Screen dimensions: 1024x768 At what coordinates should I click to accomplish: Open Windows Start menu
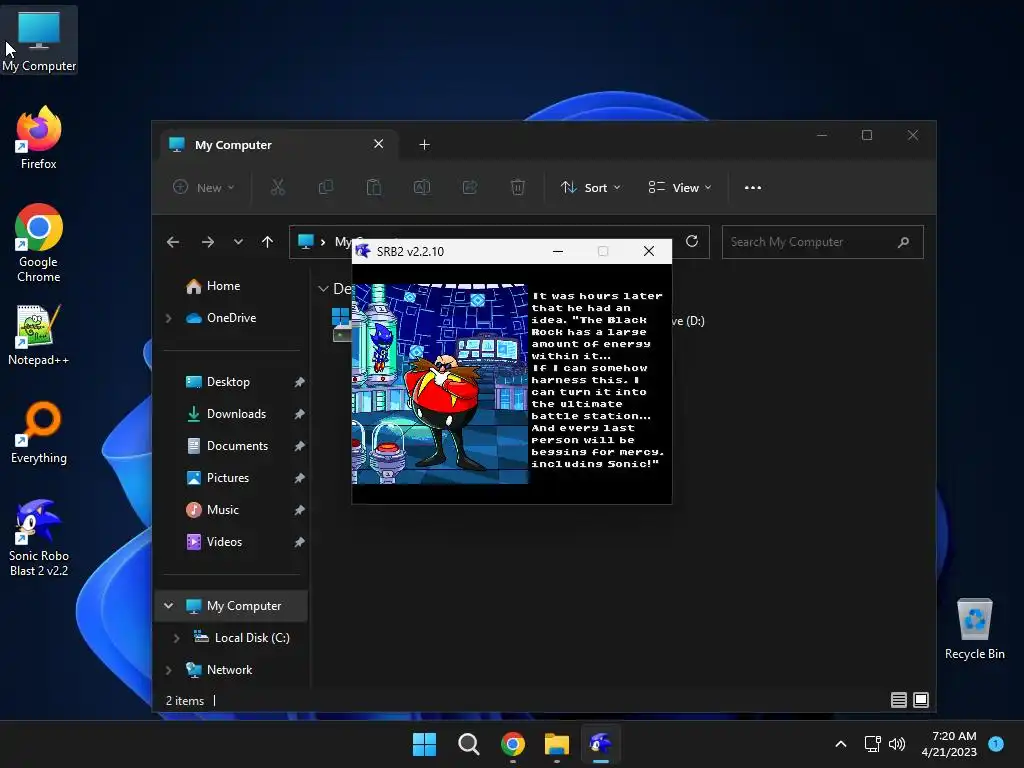(424, 744)
